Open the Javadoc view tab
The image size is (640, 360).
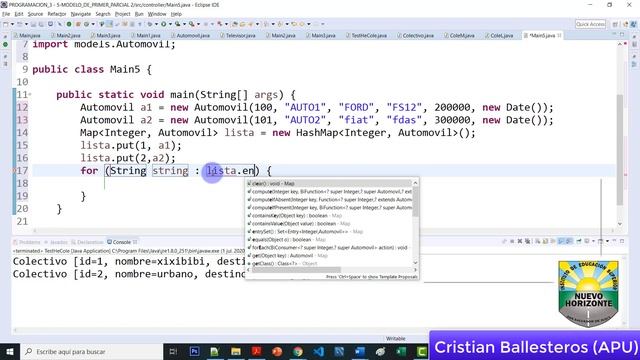[56, 242]
